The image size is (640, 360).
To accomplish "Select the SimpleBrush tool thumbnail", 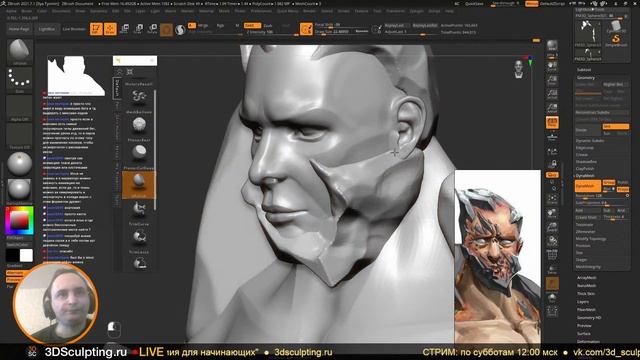I will coord(616,40).
